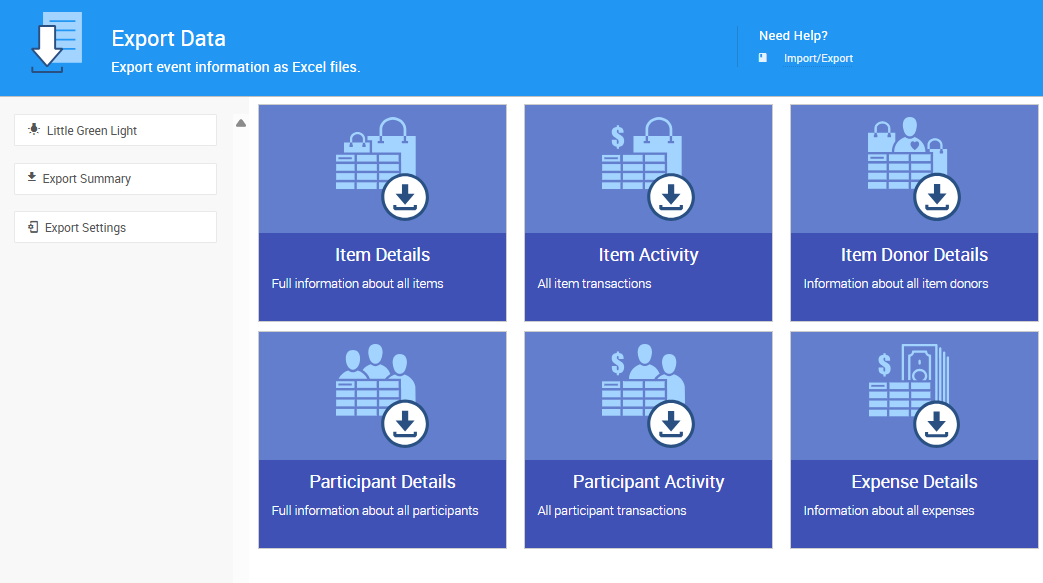
Task: Click the Export Settings icon
Action: pos(33,227)
